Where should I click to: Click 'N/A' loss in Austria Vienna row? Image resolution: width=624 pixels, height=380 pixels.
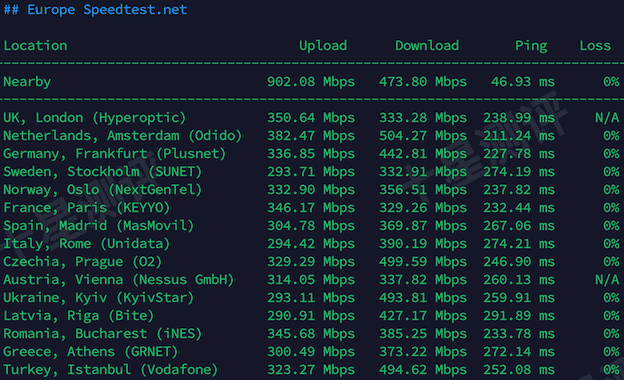(607, 280)
